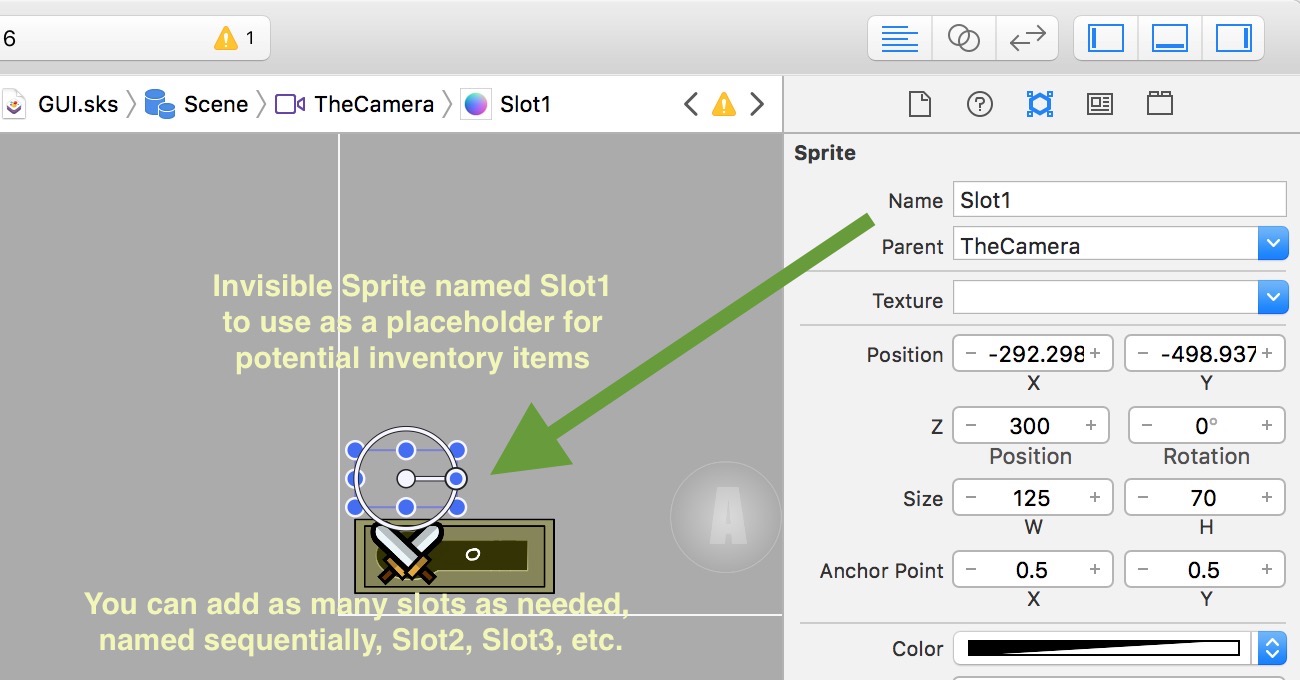Open the Color picker popup arrows
Screen dimensions: 1300x680
click(x=1270, y=648)
